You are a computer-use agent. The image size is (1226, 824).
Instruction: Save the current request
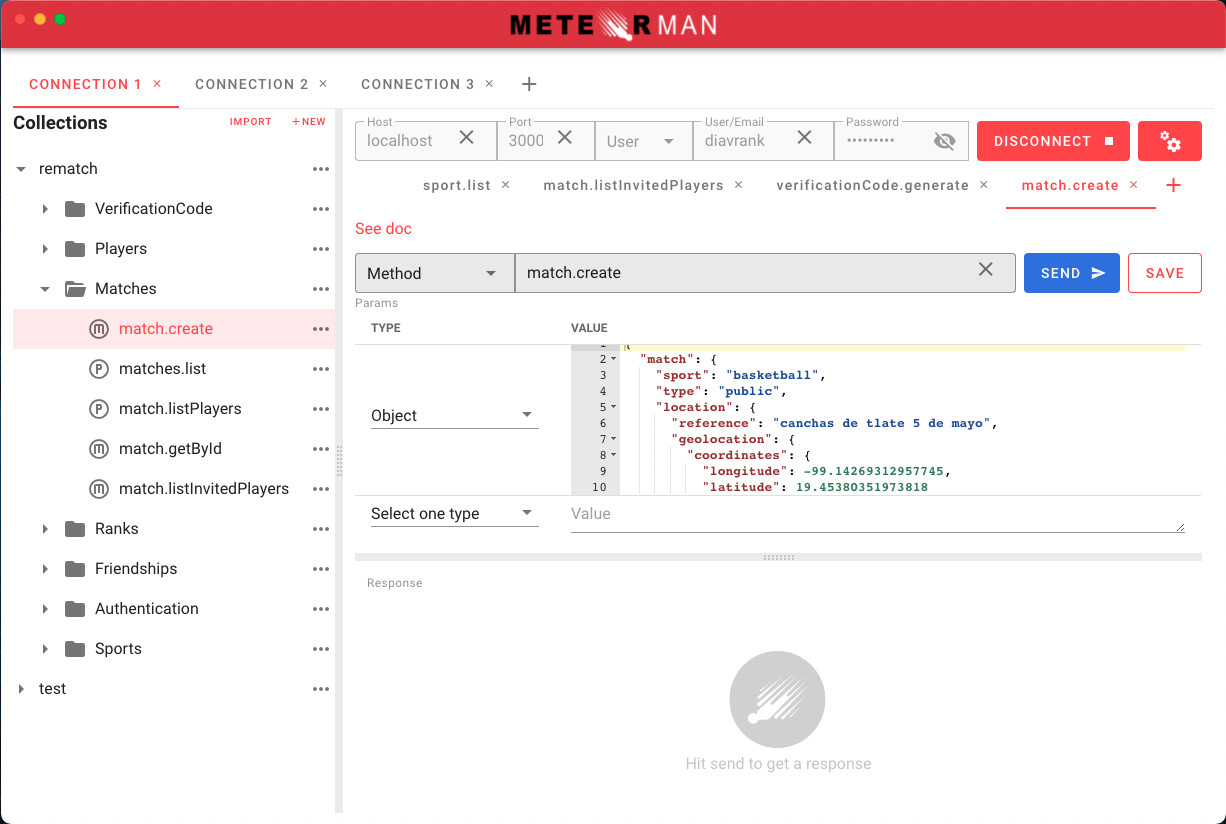[1165, 273]
